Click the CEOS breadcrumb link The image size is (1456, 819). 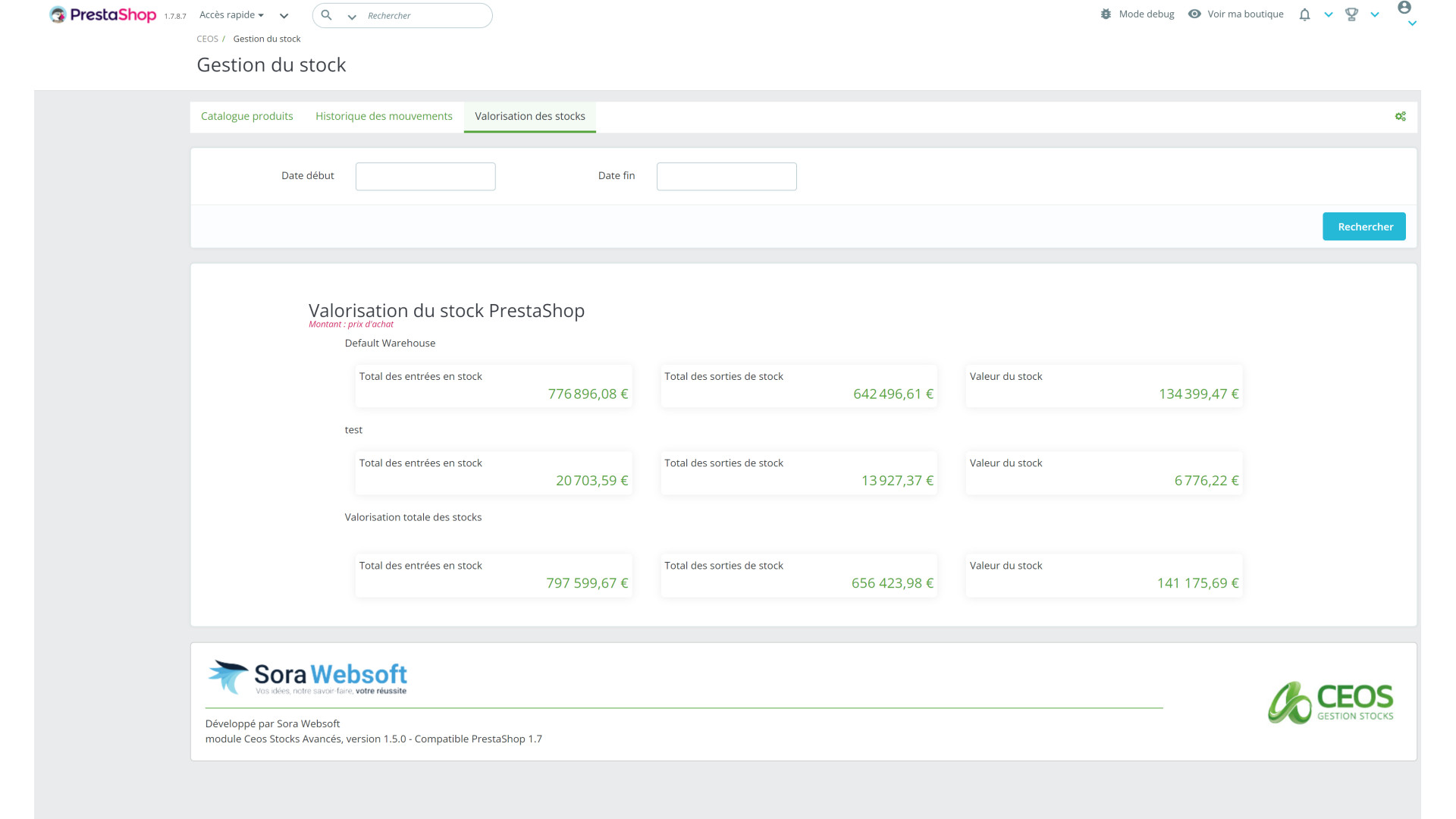point(207,39)
